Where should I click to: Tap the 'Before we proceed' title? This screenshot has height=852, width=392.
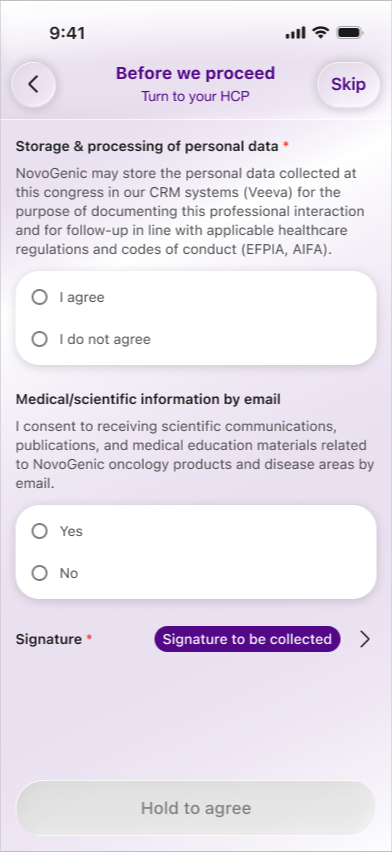[x=196, y=73]
